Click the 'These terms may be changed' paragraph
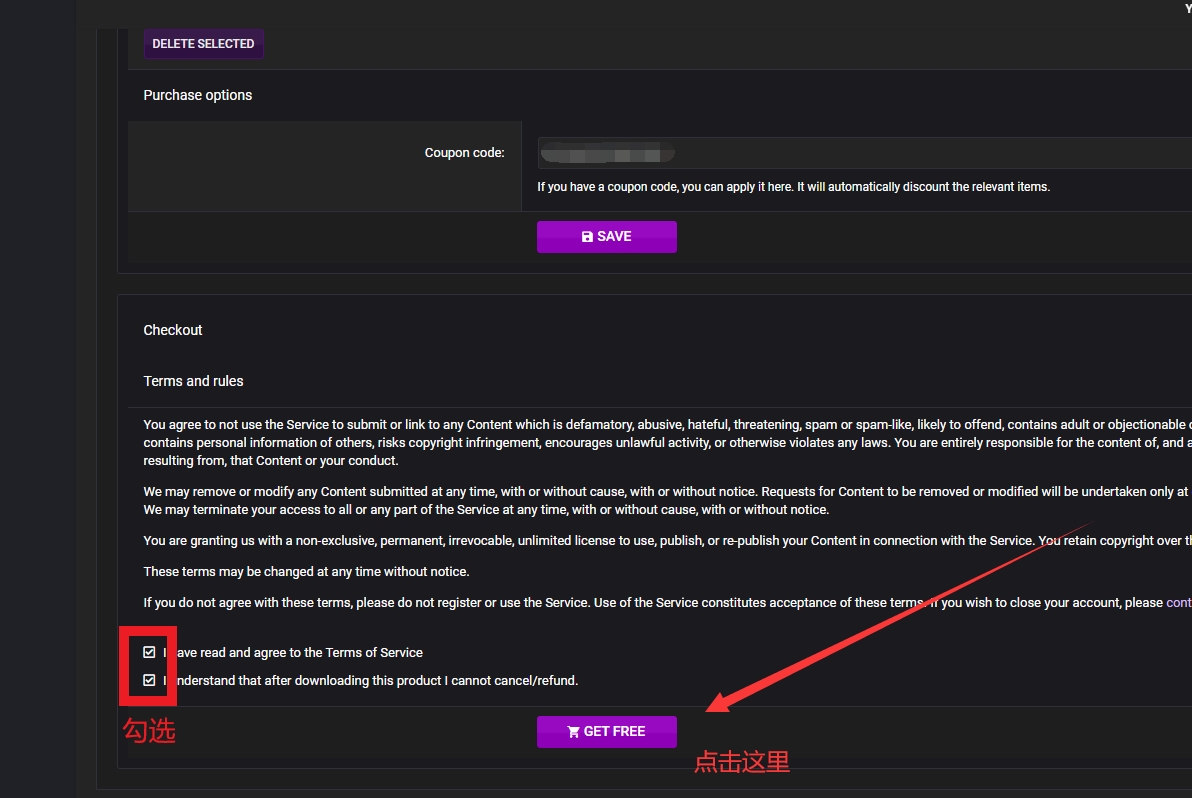 coord(306,572)
